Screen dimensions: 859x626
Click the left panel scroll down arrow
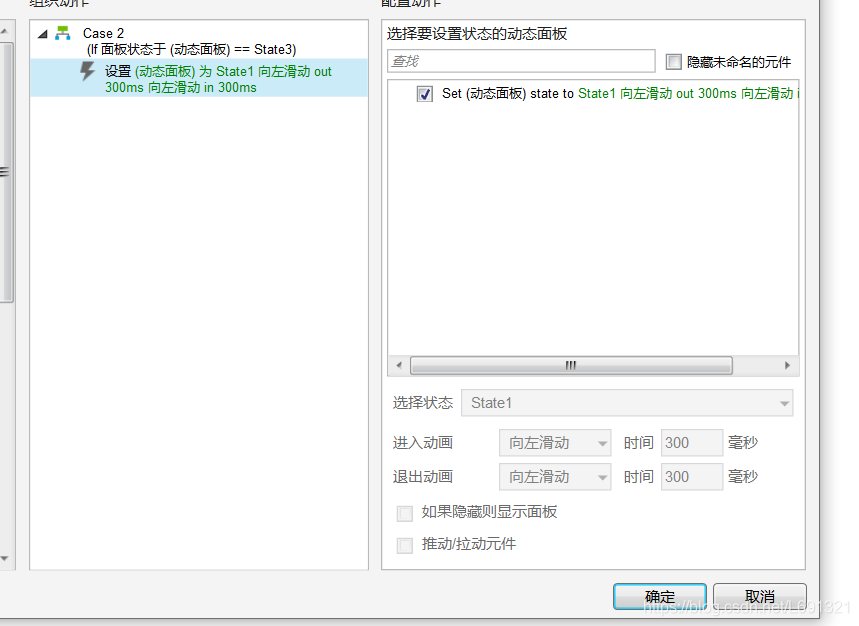click(x=5, y=559)
